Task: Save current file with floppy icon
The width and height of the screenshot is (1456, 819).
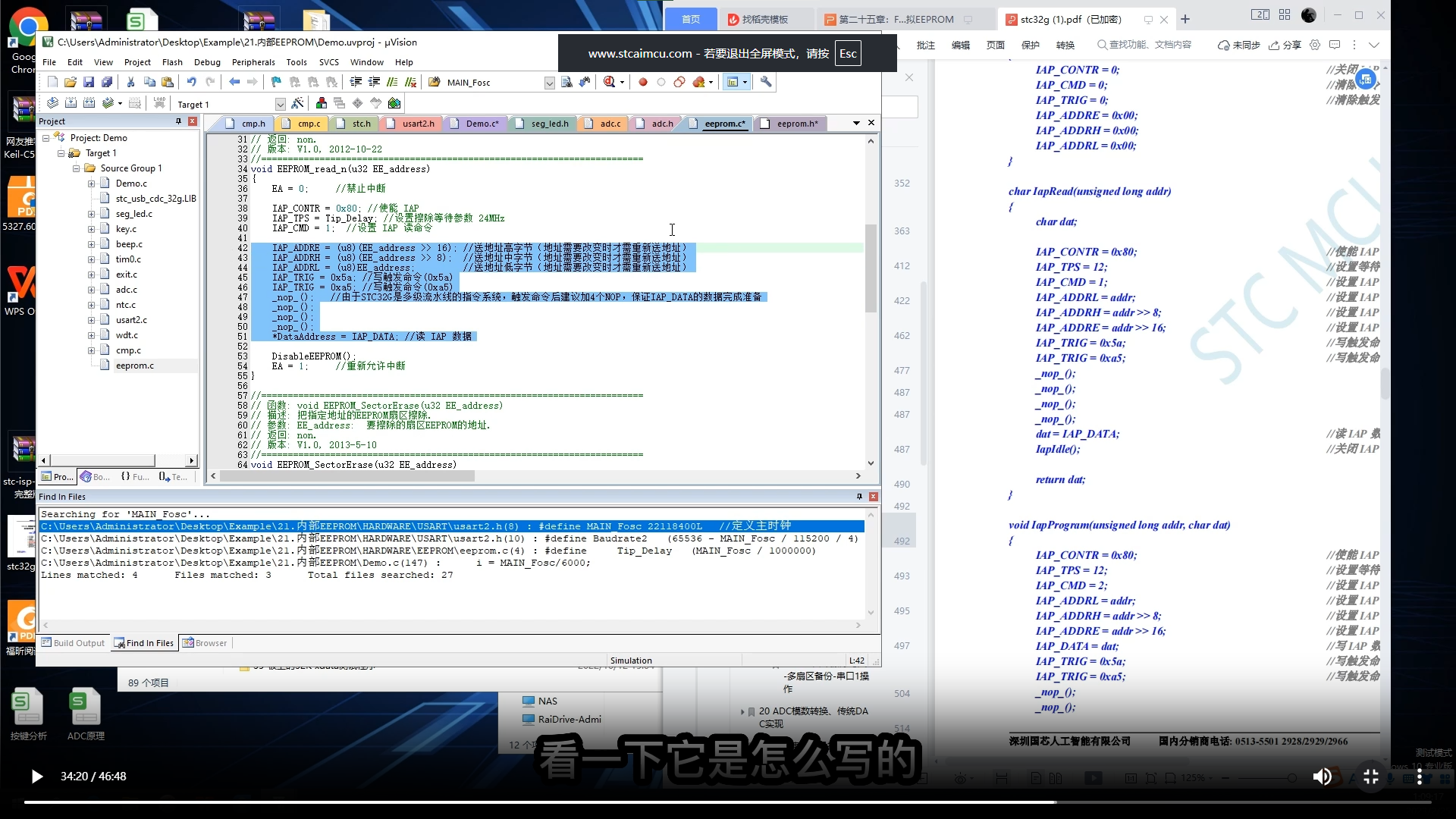Action: point(89,82)
